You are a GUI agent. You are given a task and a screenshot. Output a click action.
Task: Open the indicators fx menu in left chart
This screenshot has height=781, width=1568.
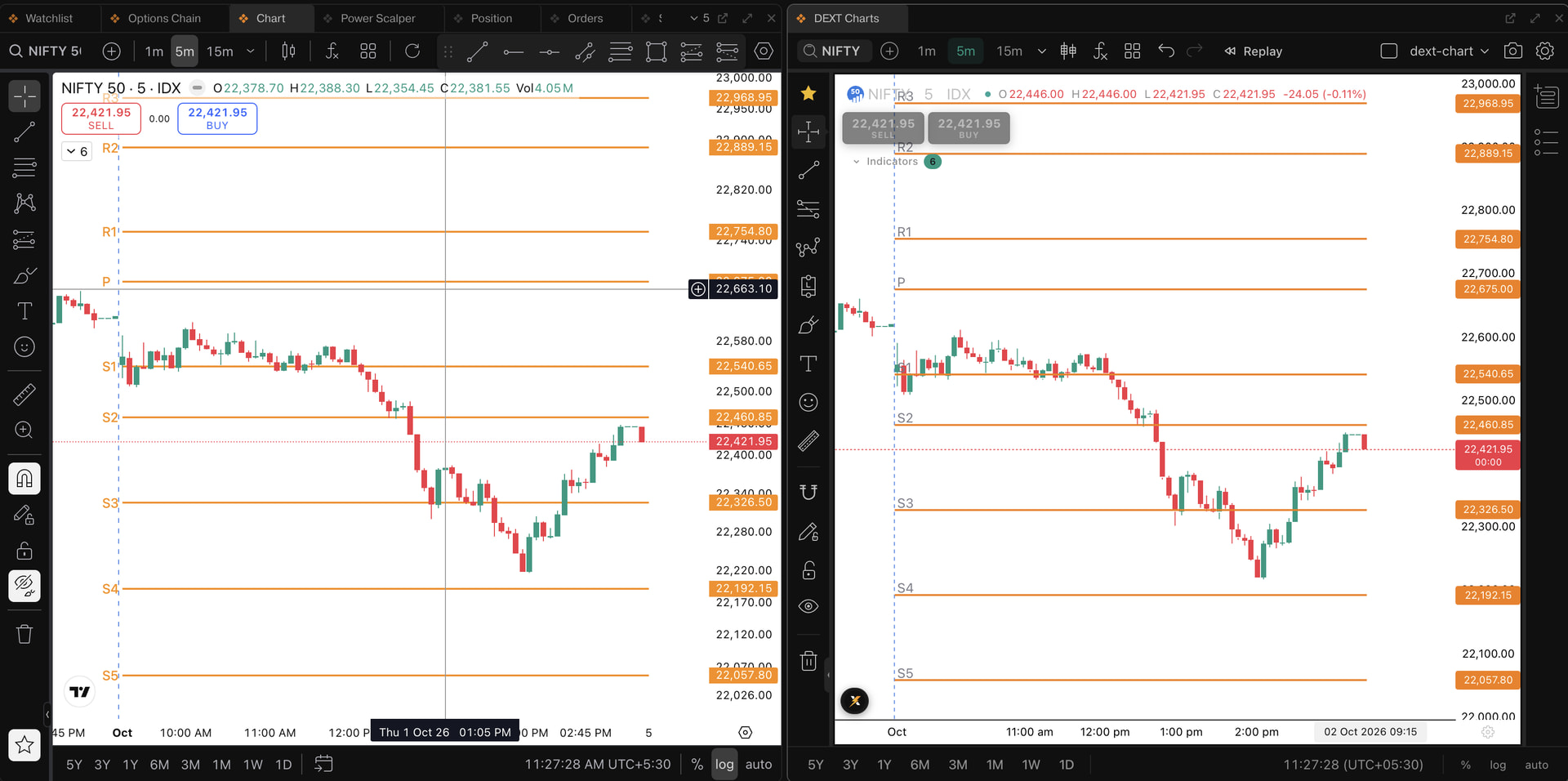tap(332, 51)
